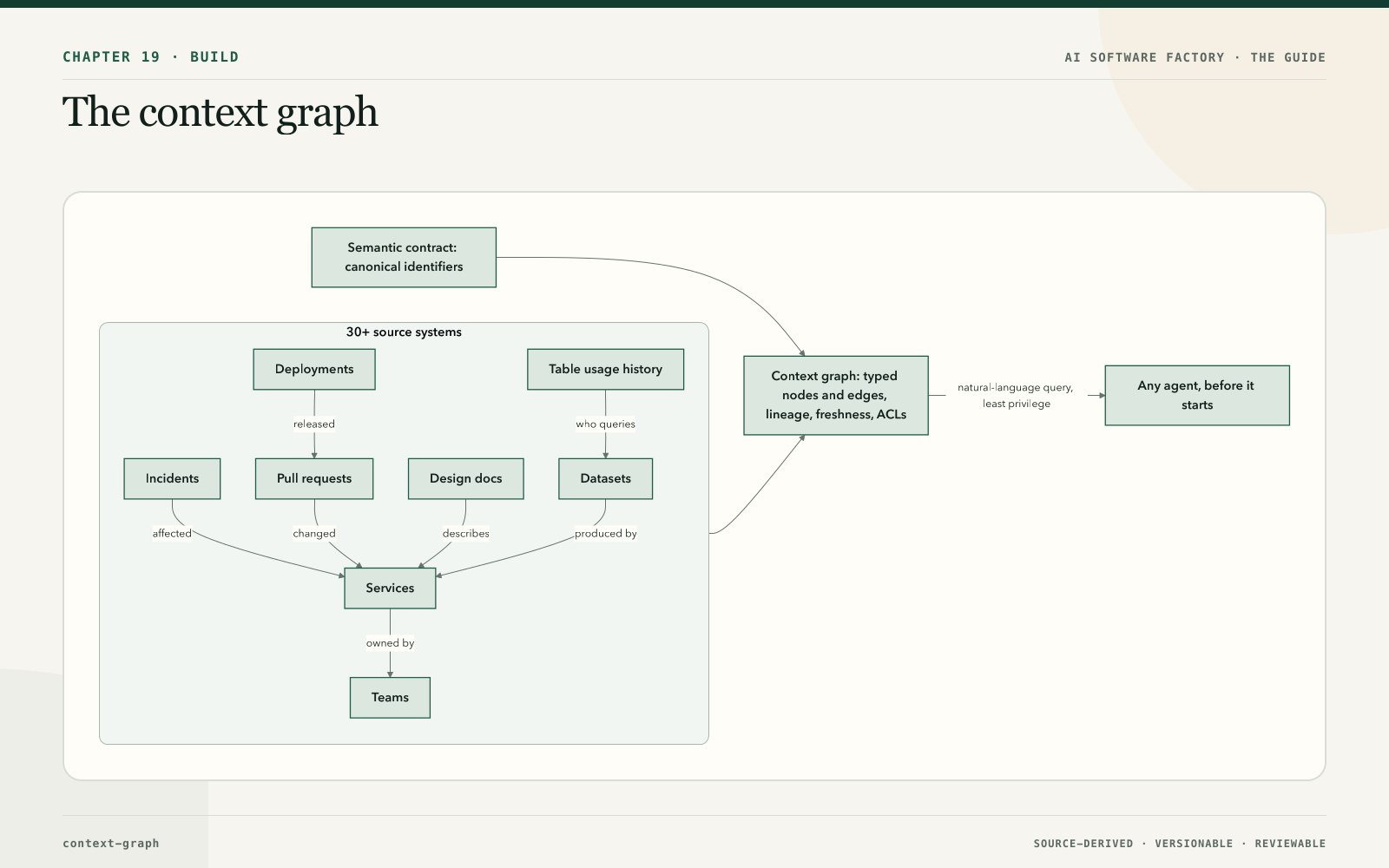Click the 'describes' edge label
The image size is (1389, 868).
466,534
